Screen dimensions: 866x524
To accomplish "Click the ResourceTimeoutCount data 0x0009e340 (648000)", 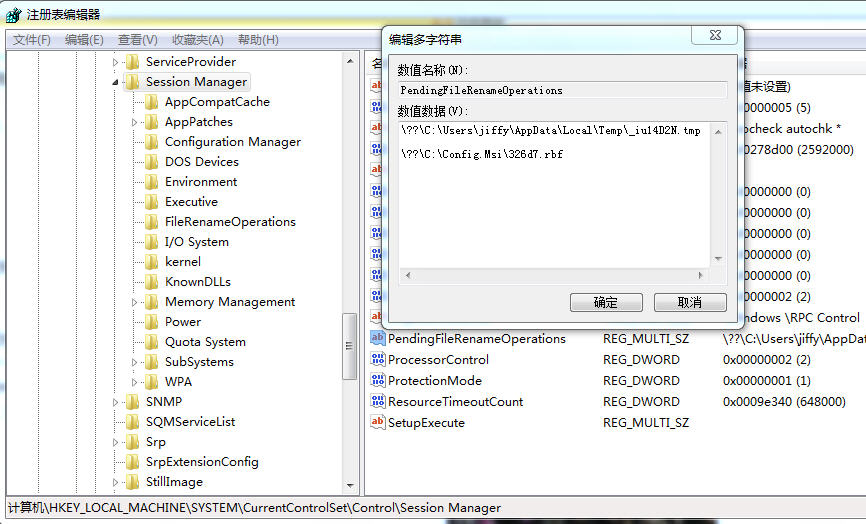I will [784, 402].
